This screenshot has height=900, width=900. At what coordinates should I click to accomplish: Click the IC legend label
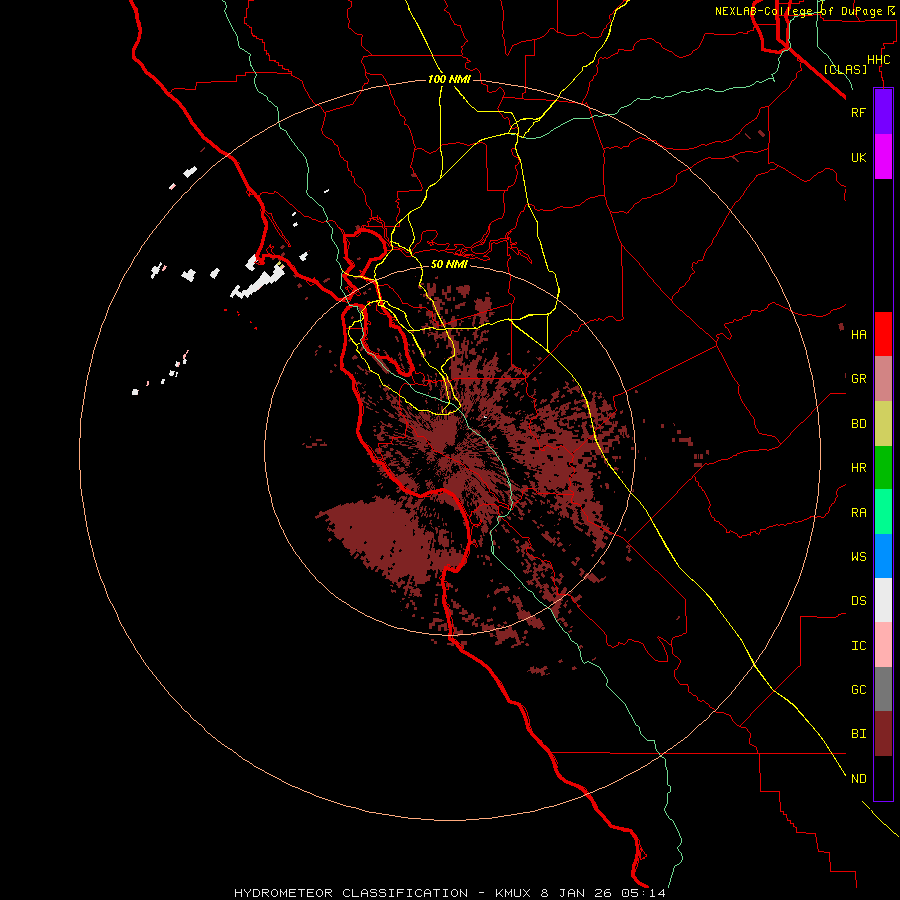[858, 645]
